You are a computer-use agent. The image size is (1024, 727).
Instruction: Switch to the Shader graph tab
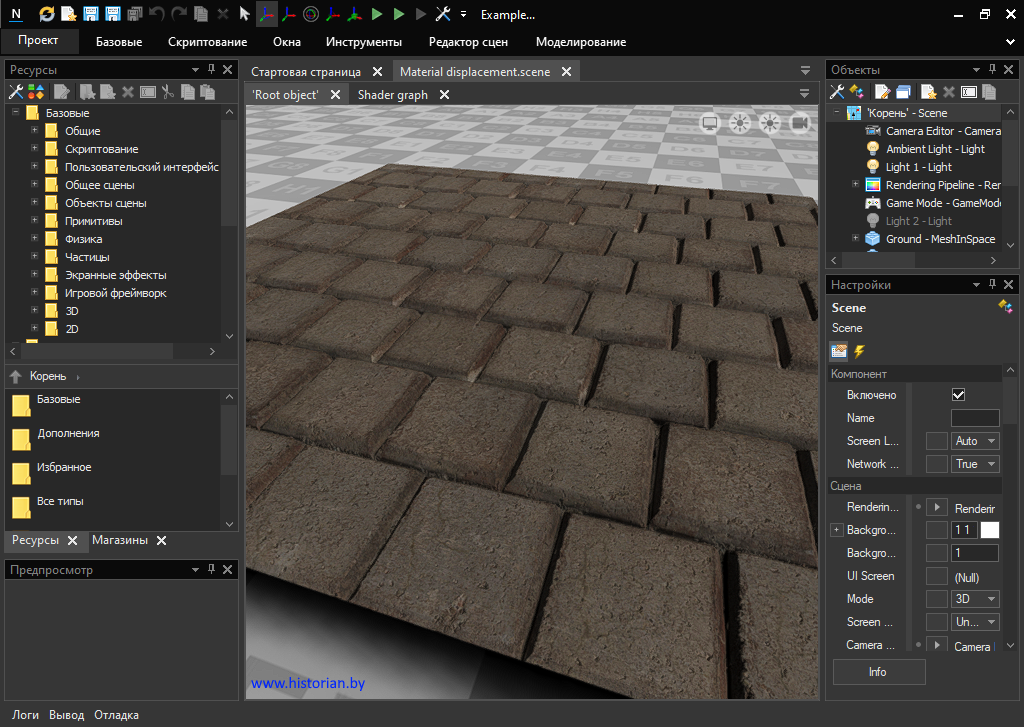click(392, 95)
